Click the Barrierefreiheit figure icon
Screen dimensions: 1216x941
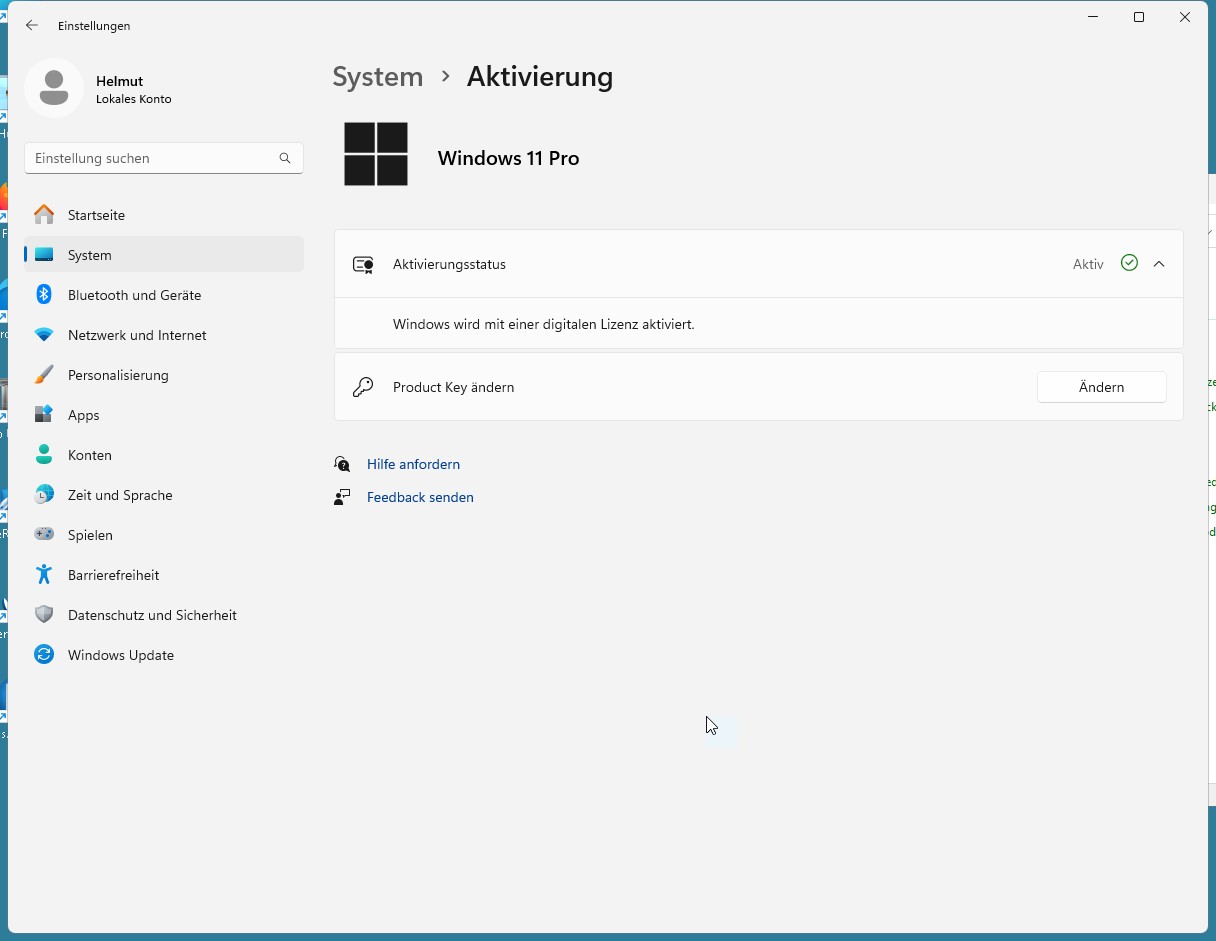(x=44, y=575)
